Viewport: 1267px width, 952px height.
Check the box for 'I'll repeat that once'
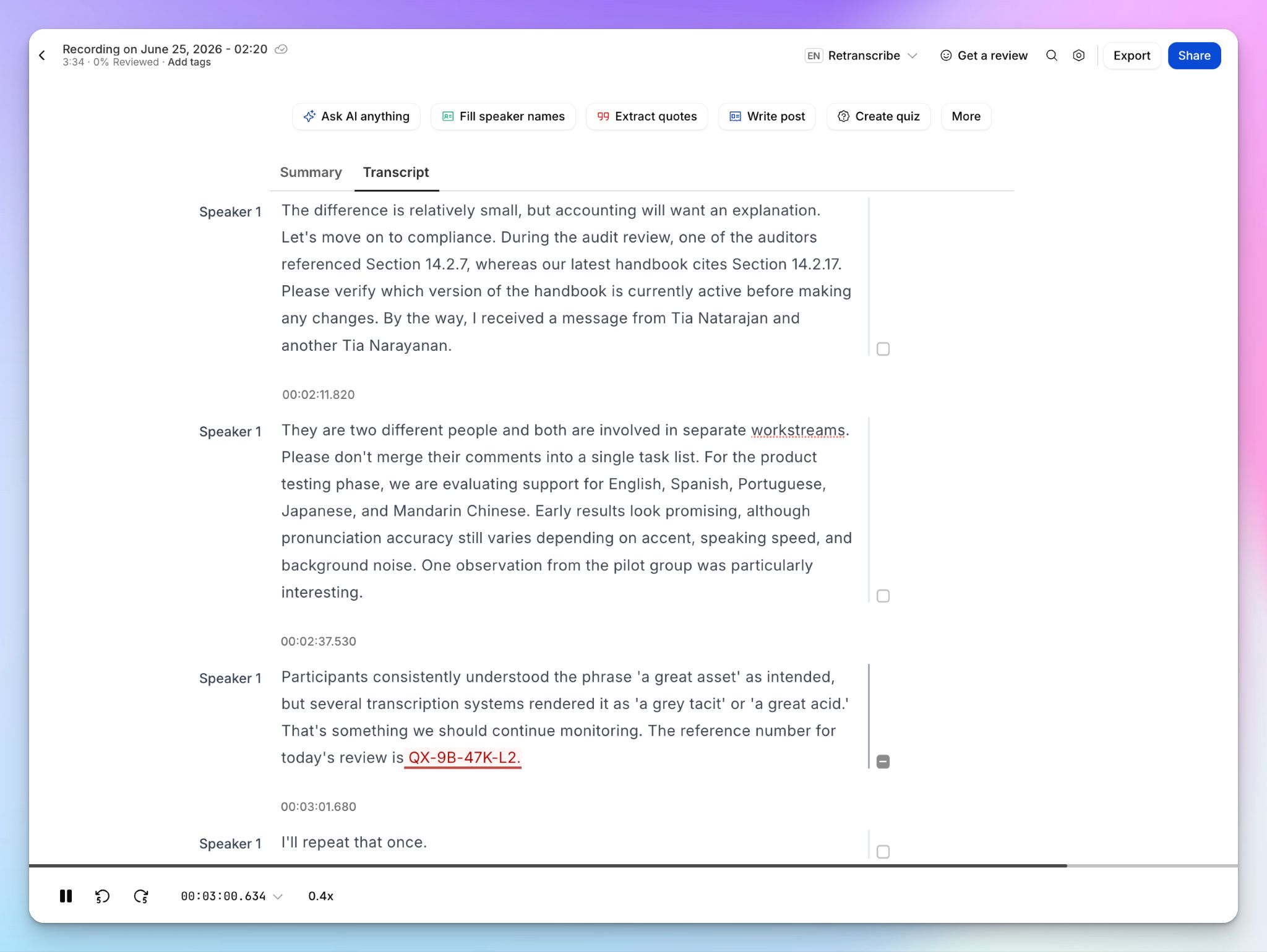[883, 852]
